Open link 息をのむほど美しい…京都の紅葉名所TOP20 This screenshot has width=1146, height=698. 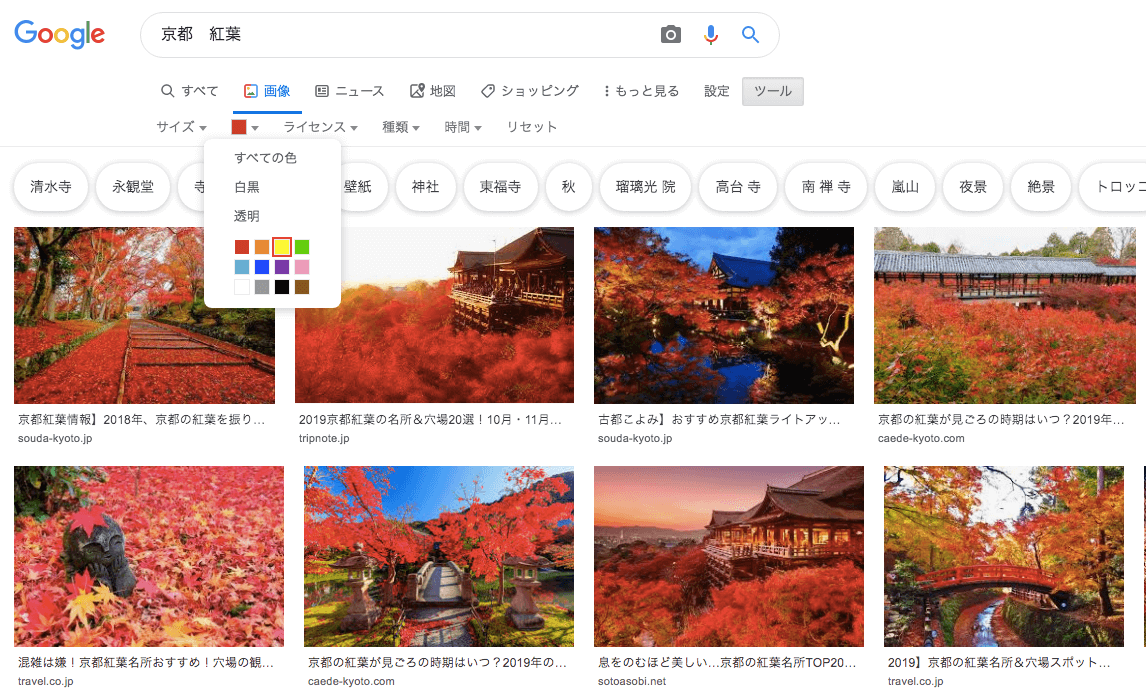(727, 662)
